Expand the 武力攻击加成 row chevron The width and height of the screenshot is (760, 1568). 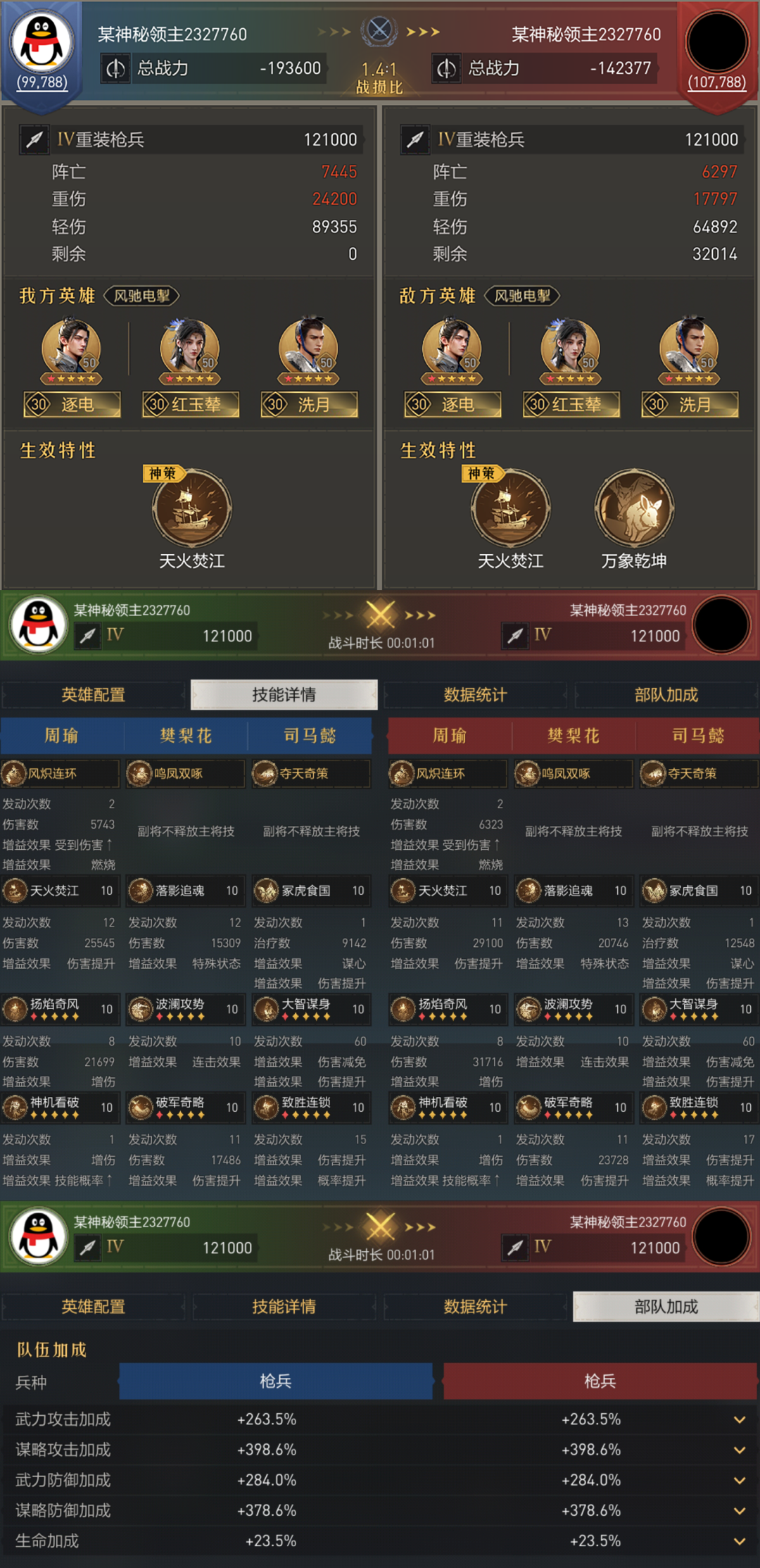(740, 1419)
